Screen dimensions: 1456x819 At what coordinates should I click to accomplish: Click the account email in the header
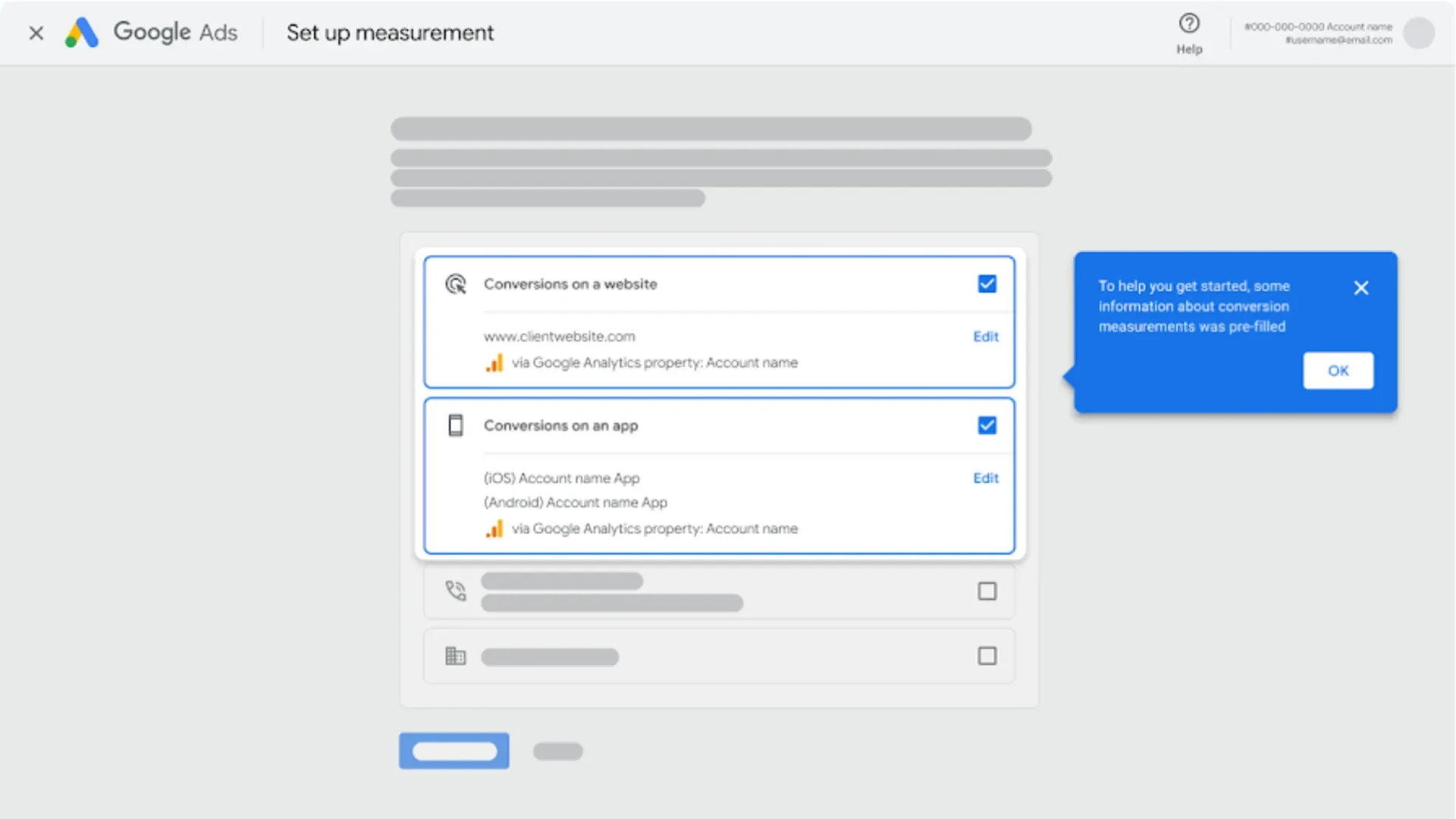click(1338, 40)
